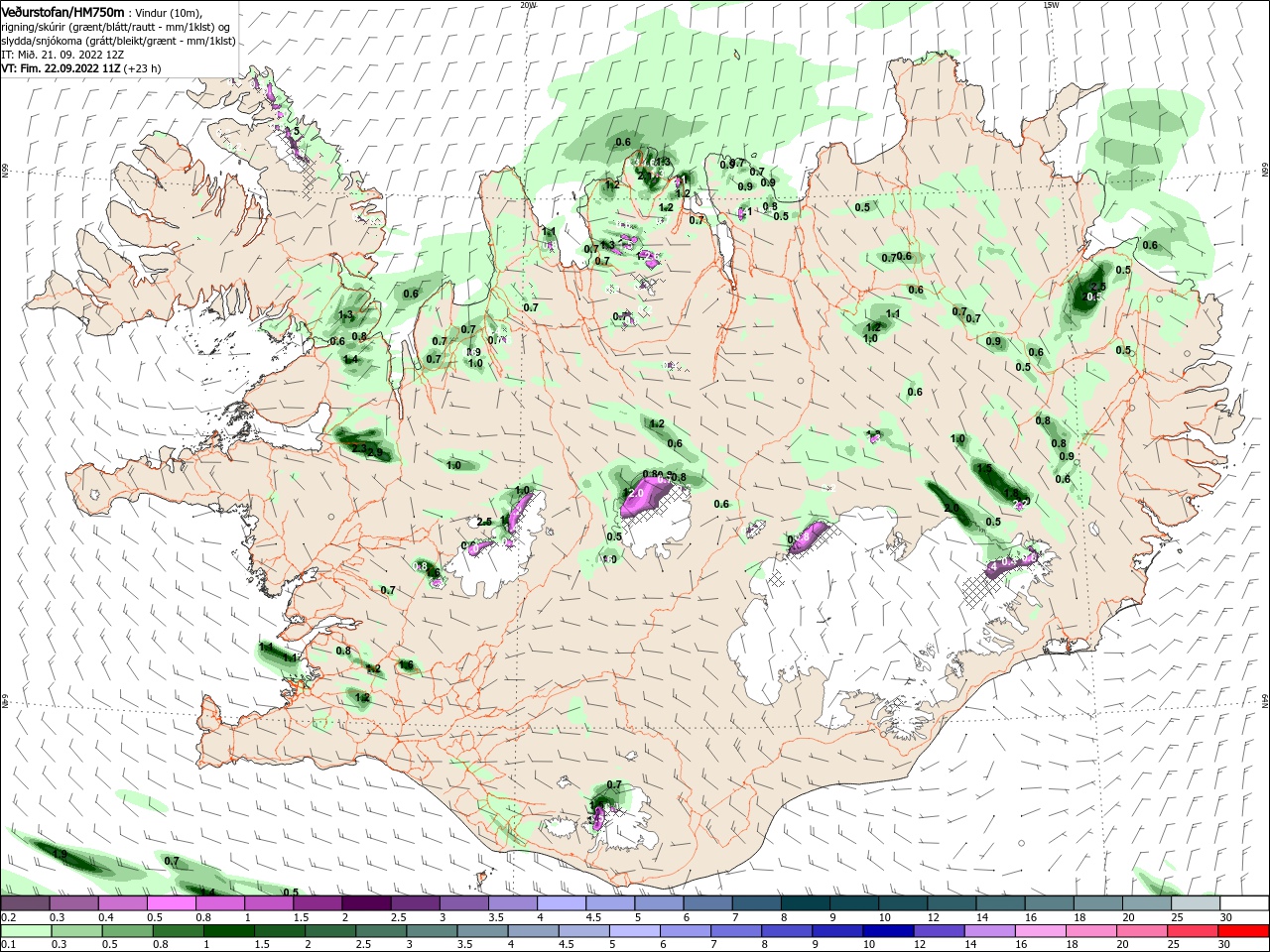Image resolution: width=1270 pixels, height=952 pixels.
Task: Select the red rain swatch after 30
Action: point(1245,931)
